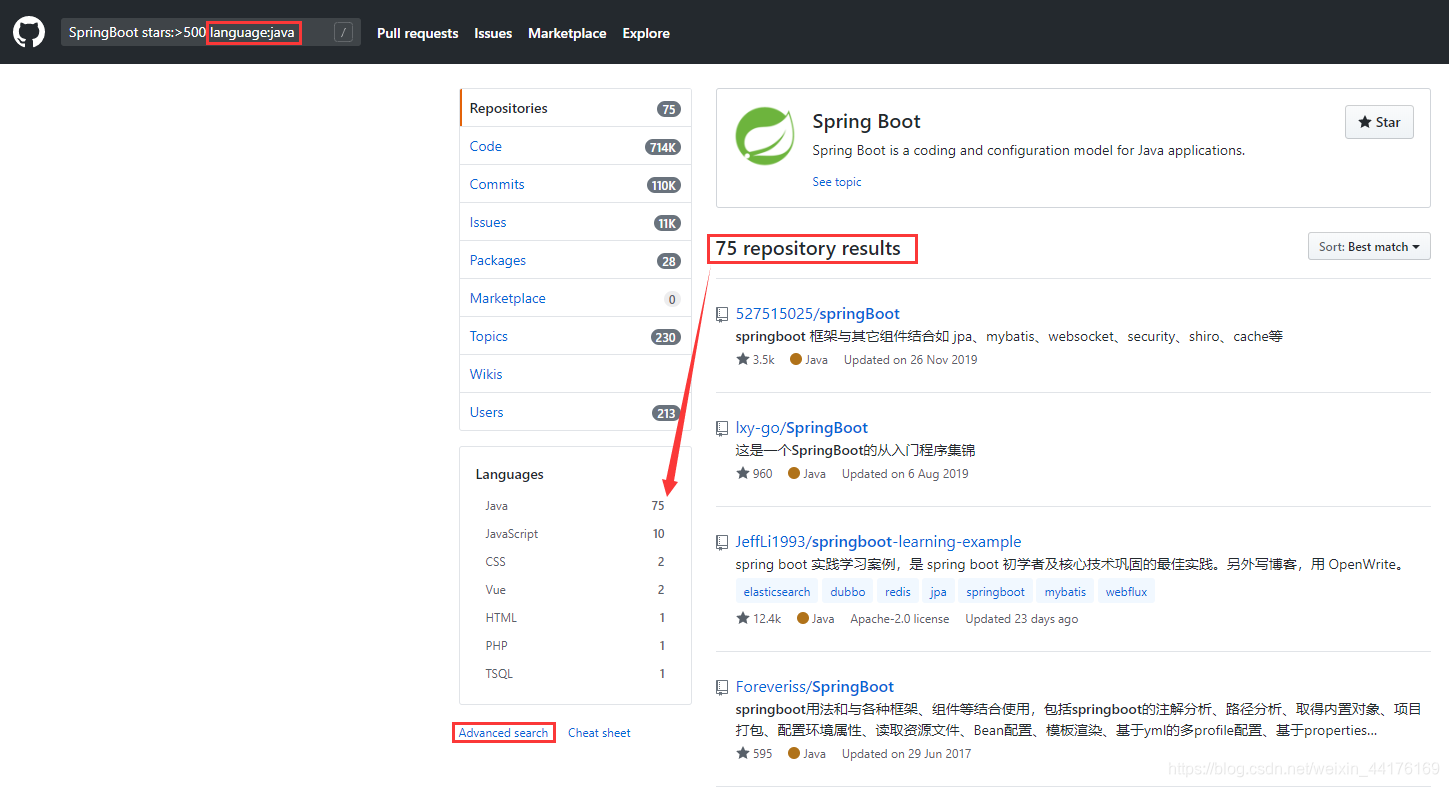Open the Advanced search link

coord(503,733)
